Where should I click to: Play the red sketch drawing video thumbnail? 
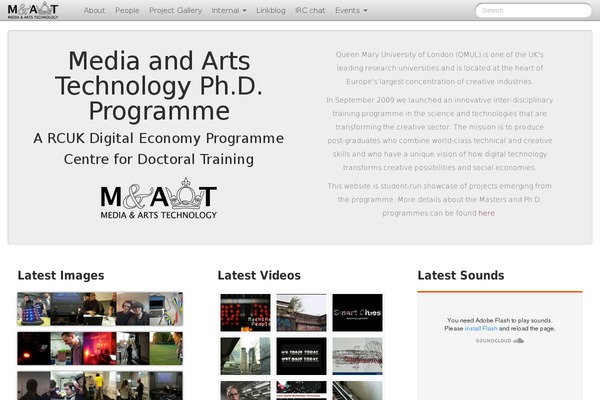(357, 356)
